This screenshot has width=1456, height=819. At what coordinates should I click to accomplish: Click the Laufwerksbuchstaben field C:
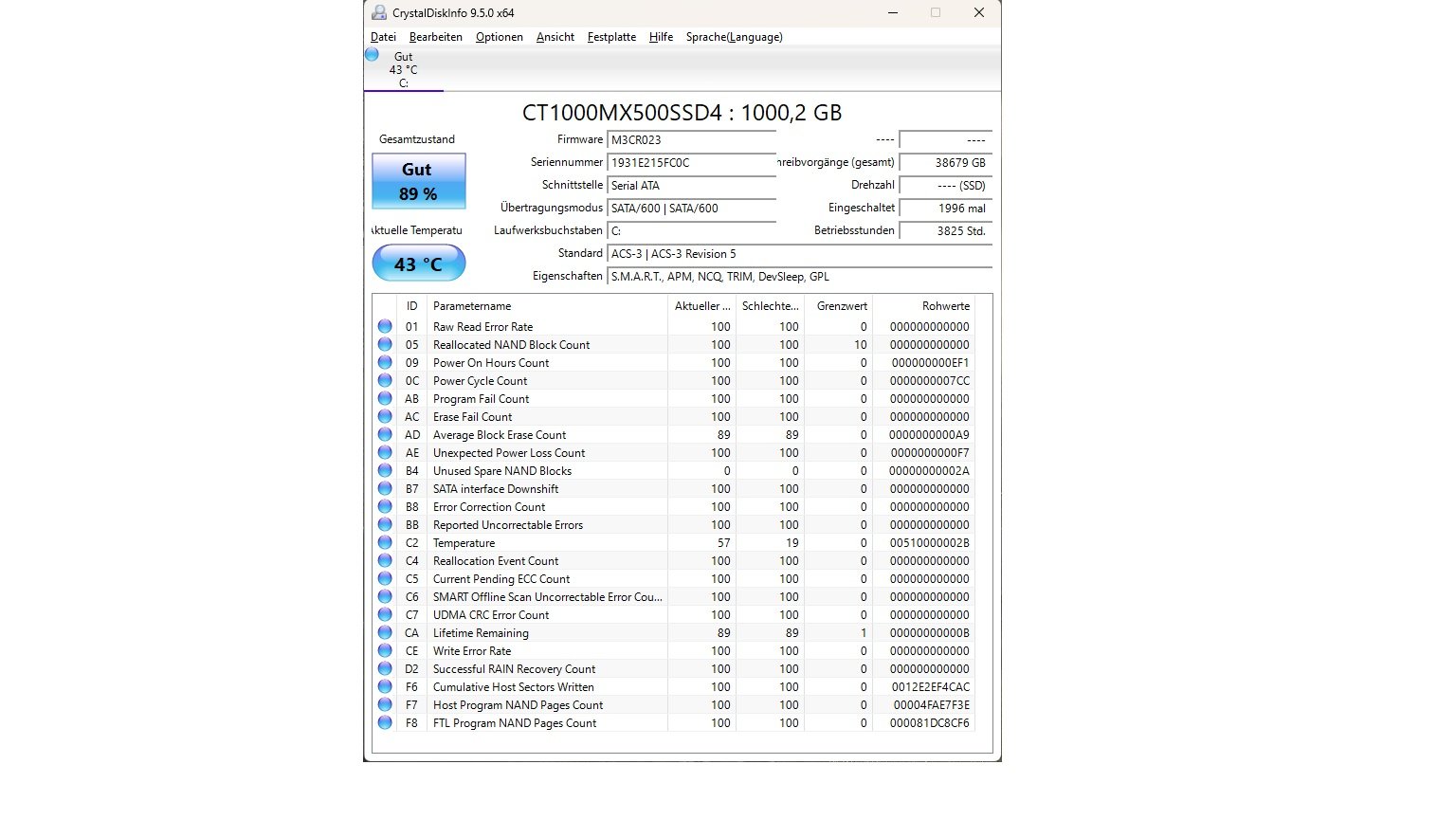pyautogui.click(x=691, y=231)
